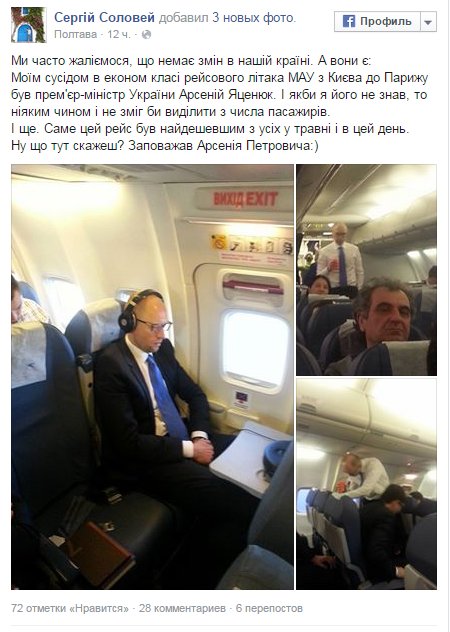Open Сергій Соловей's profile avatar
The image size is (450, 632).
coord(29,25)
